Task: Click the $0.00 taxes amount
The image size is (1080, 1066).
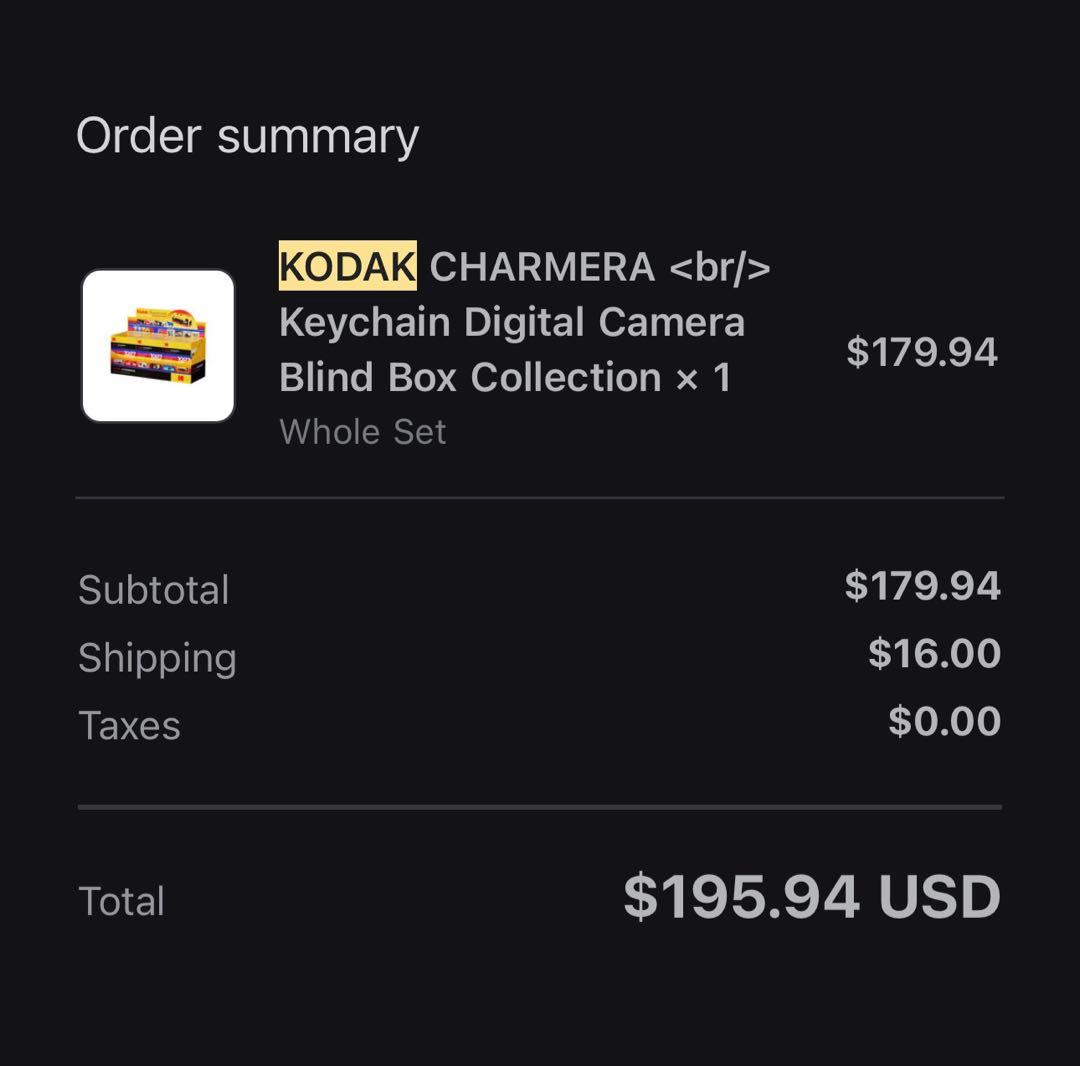Action: coord(944,721)
